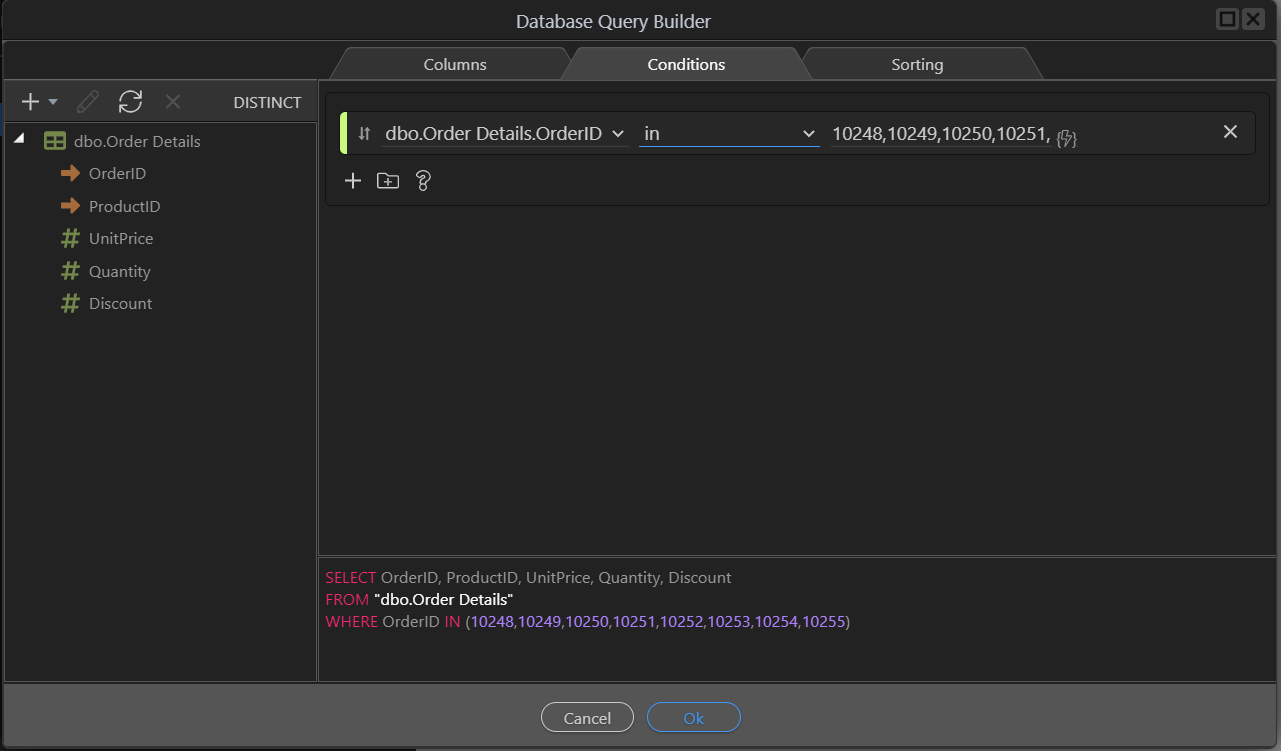Image resolution: width=1281 pixels, height=751 pixels.
Task: Open the dbo.Order Details.OrderID column dropdown
Action: (x=504, y=133)
